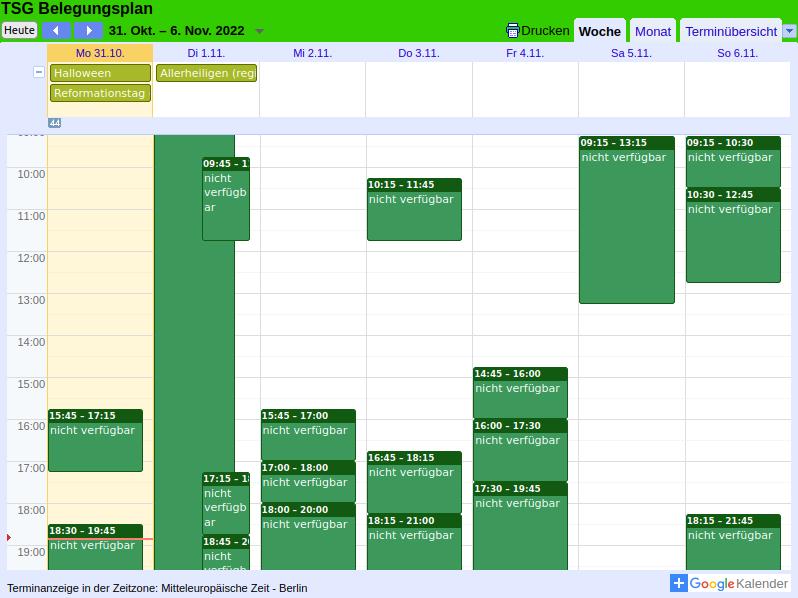Open the date range dropdown arrow
798x598 pixels.
[x=260, y=31]
